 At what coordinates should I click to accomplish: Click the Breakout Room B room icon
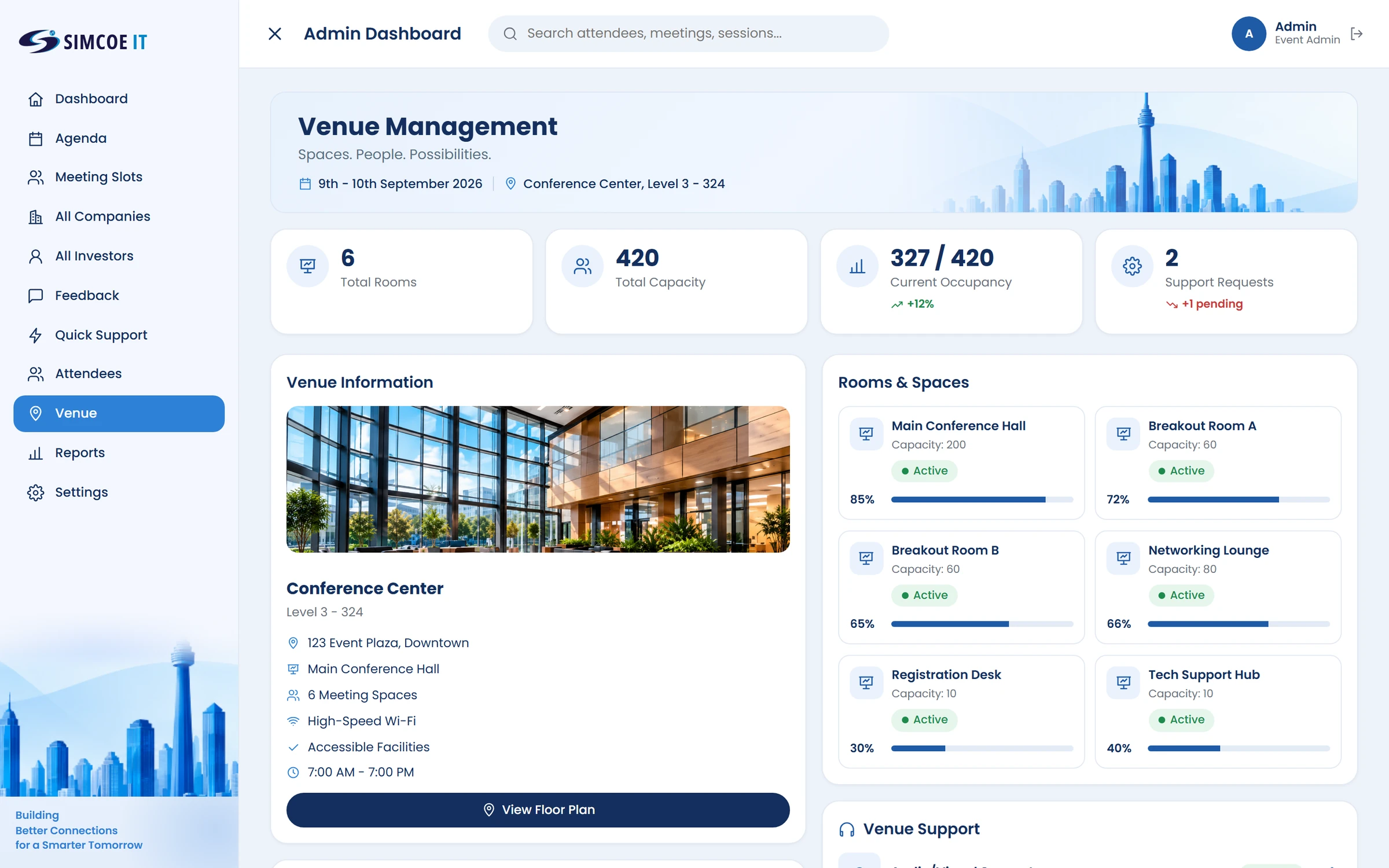(866, 558)
